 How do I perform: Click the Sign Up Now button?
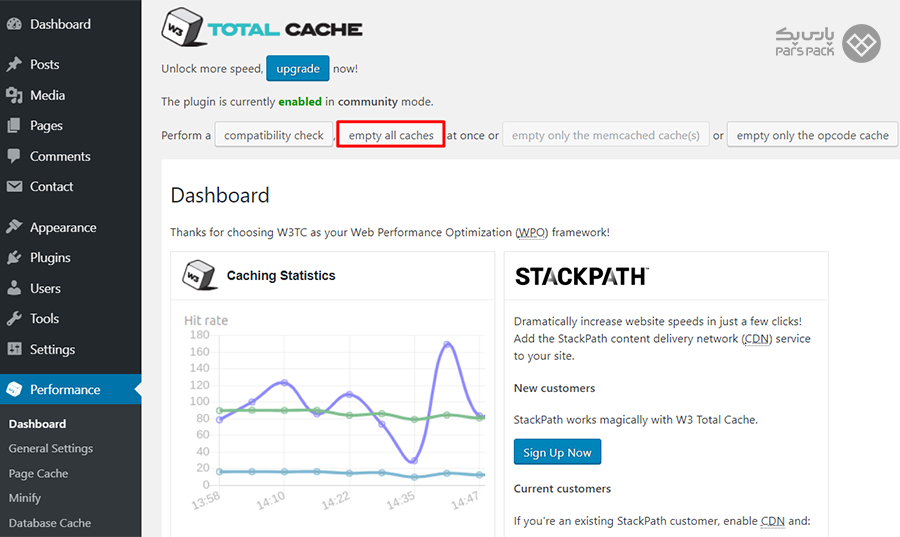[557, 452]
